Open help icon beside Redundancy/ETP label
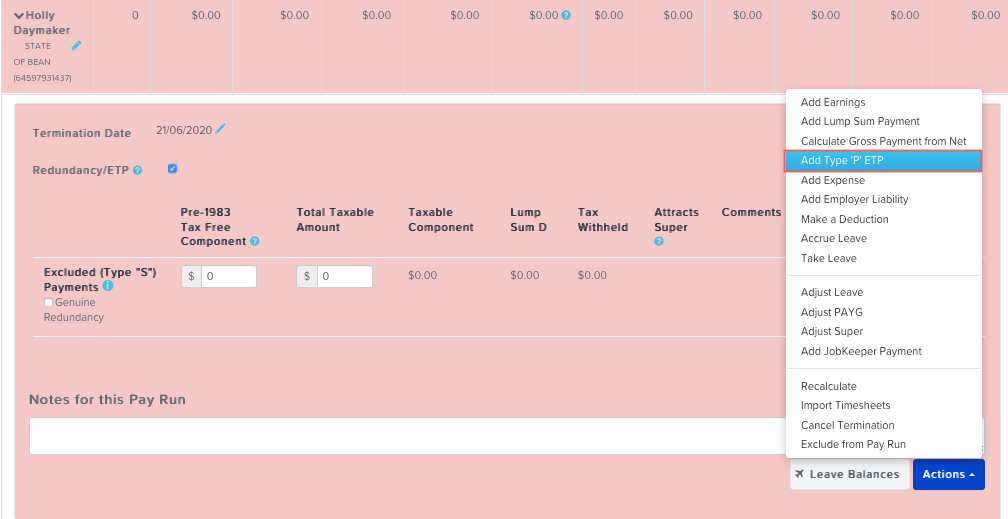The width and height of the screenshot is (1008, 519). click(x=137, y=170)
